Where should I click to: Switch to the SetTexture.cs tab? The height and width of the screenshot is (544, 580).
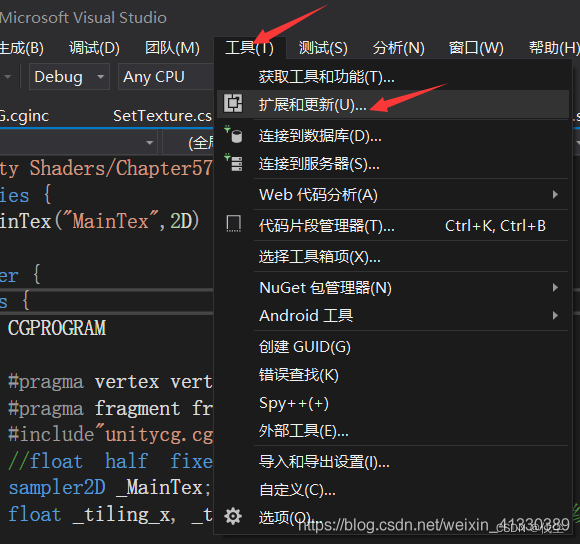pyautogui.click(x=162, y=116)
